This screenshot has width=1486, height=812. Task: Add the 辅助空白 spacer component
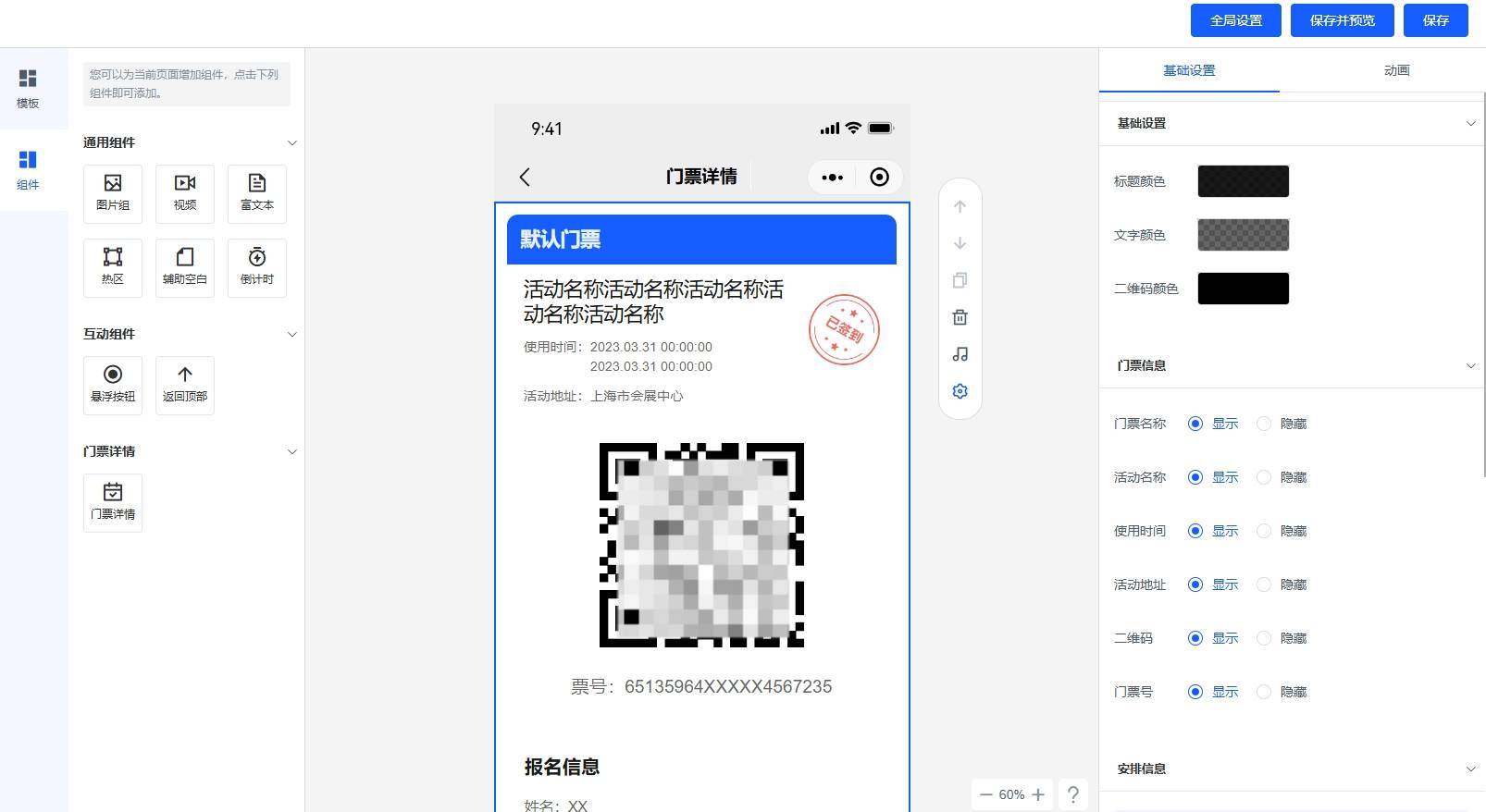pyautogui.click(x=185, y=267)
